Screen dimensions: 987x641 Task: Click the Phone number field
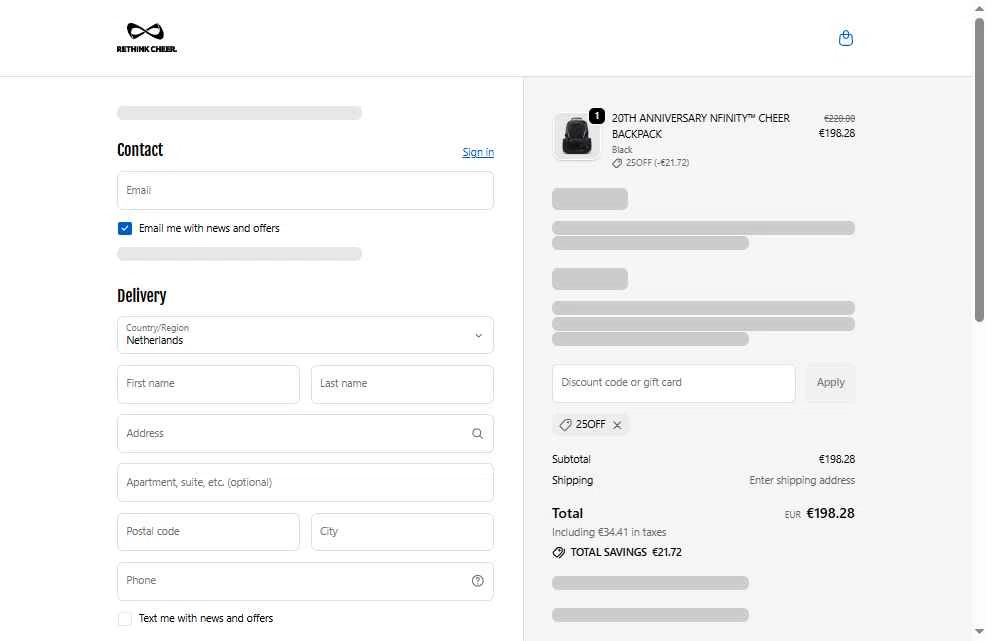point(305,581)
